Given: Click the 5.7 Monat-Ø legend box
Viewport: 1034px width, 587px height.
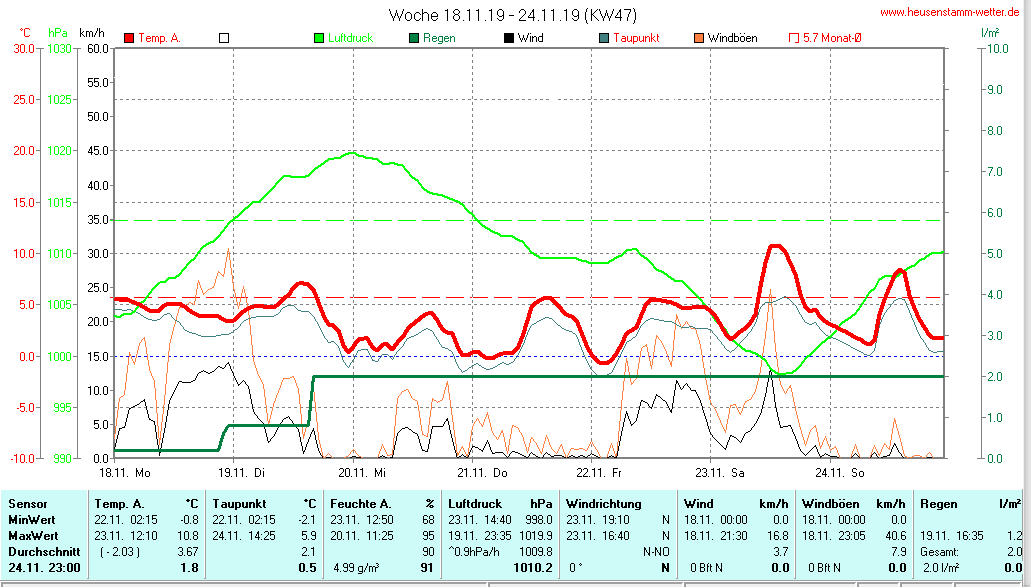Looking at the screenshot, I should pos(794,38).
